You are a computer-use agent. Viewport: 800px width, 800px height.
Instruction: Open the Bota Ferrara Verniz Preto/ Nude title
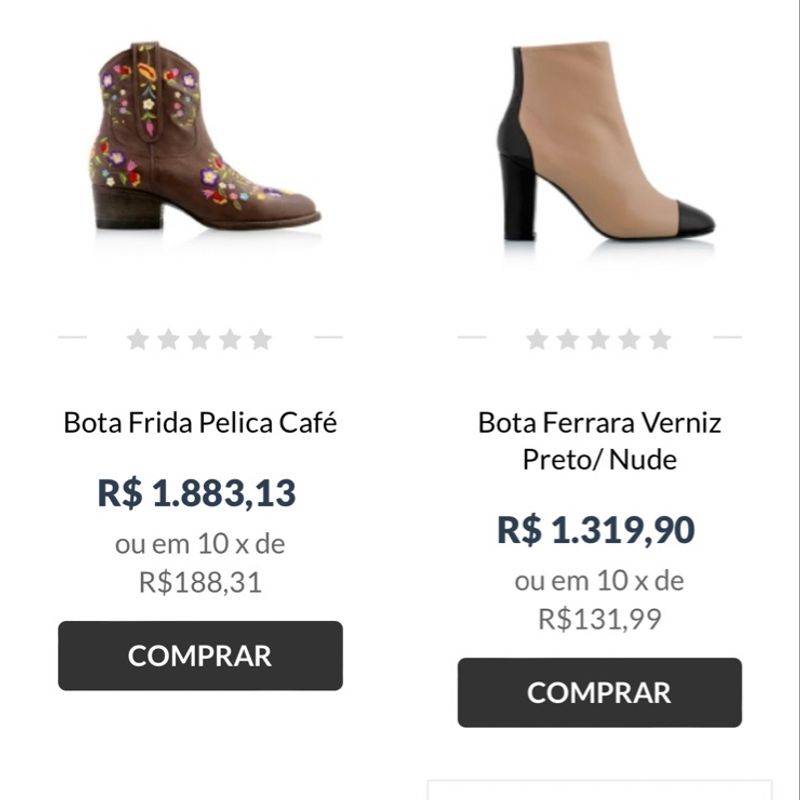pos(600,440)
